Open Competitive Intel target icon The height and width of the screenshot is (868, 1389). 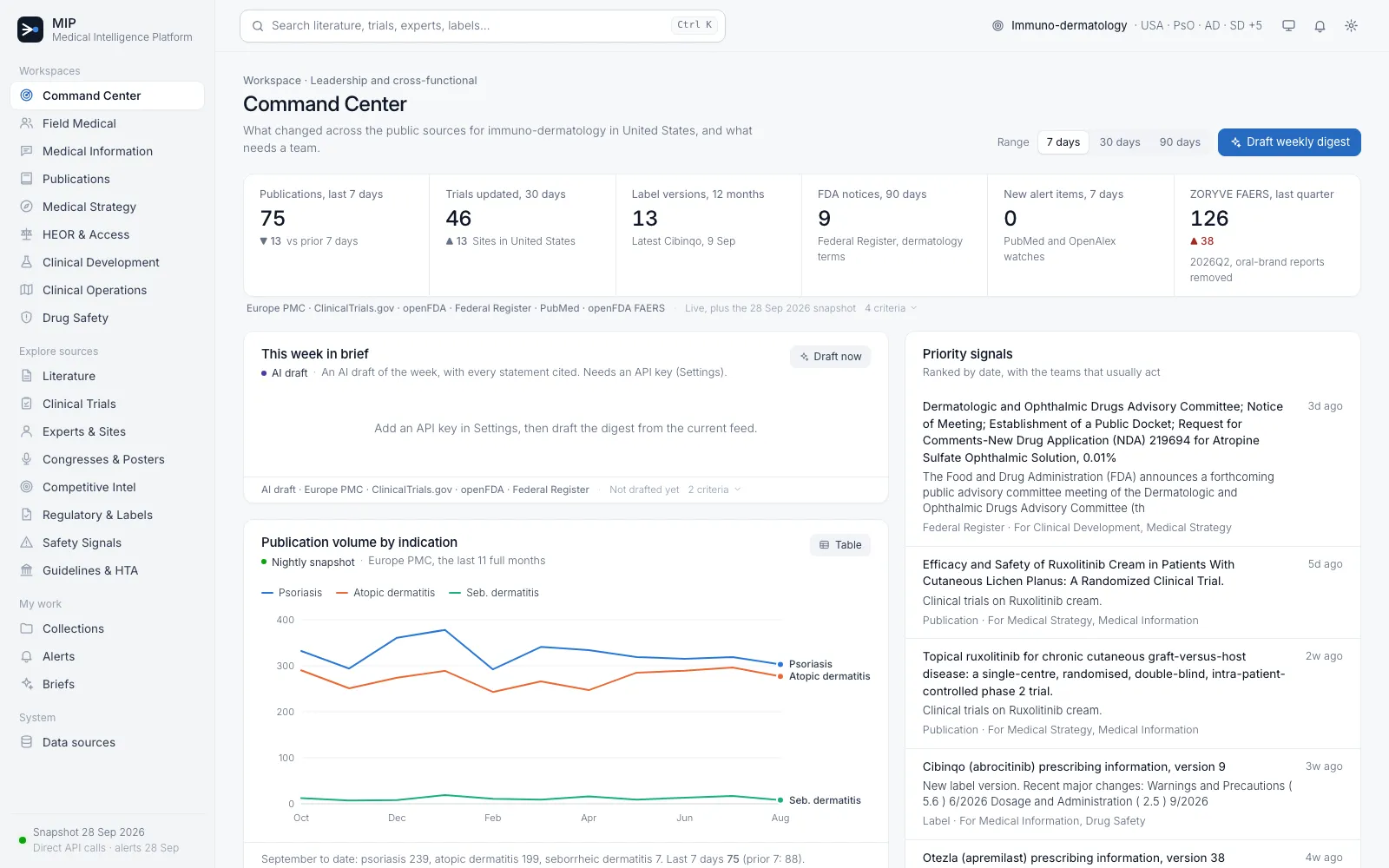coord(27,487)
